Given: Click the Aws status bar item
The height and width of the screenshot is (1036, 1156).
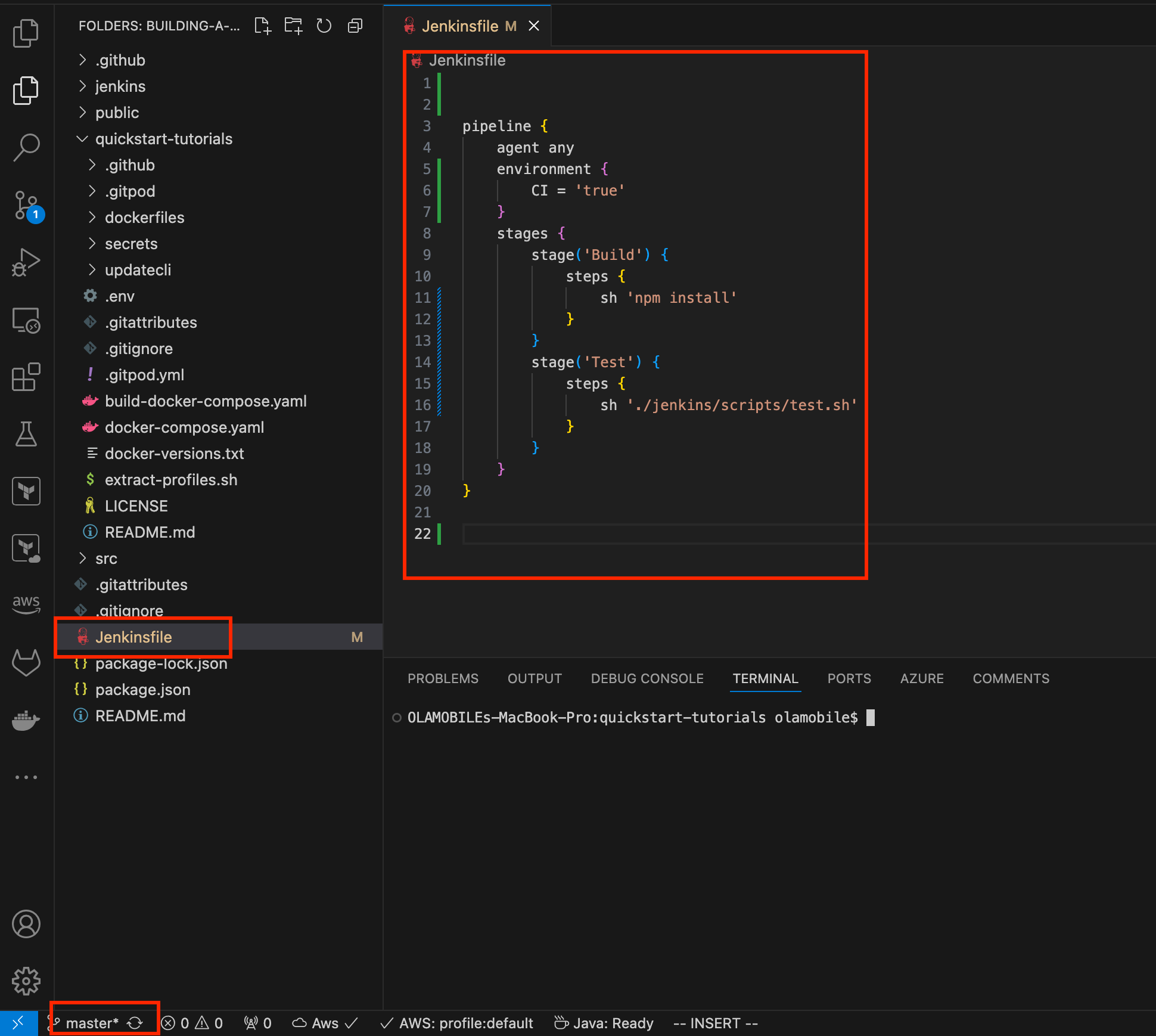Looking at the screenshot, I should pyautogui.click(x=325, y=1023).
